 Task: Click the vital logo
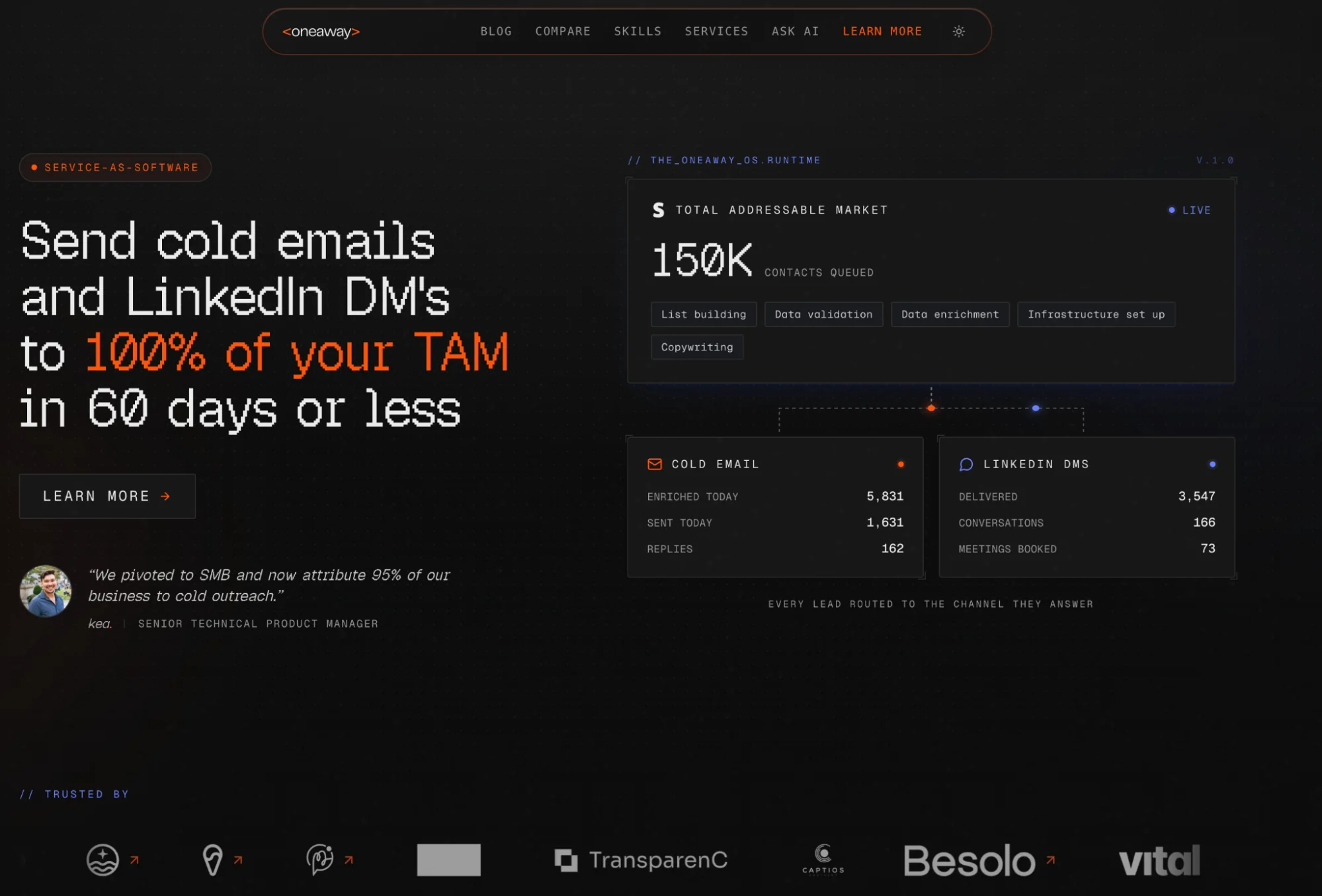pos(1159,860)
